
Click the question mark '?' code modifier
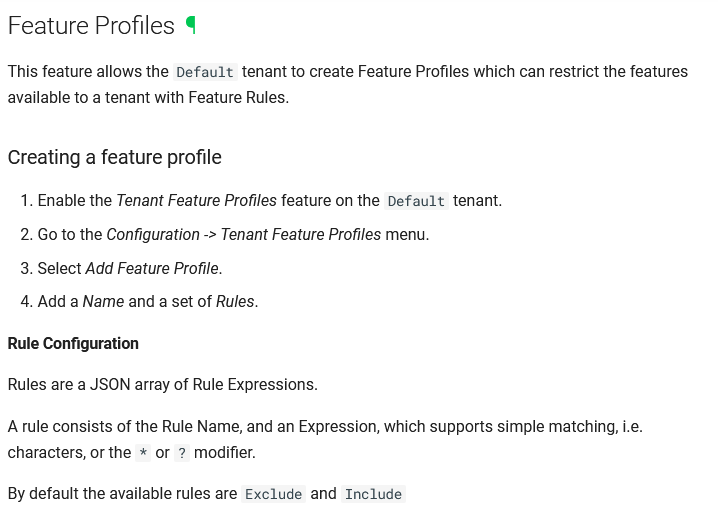[x=181, y=453]
